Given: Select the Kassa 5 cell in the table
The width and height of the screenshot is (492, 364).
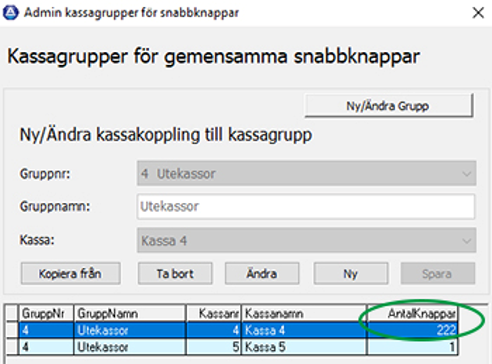Looking at the screenshot, I should pyautogui.click(x=304, y=347).
